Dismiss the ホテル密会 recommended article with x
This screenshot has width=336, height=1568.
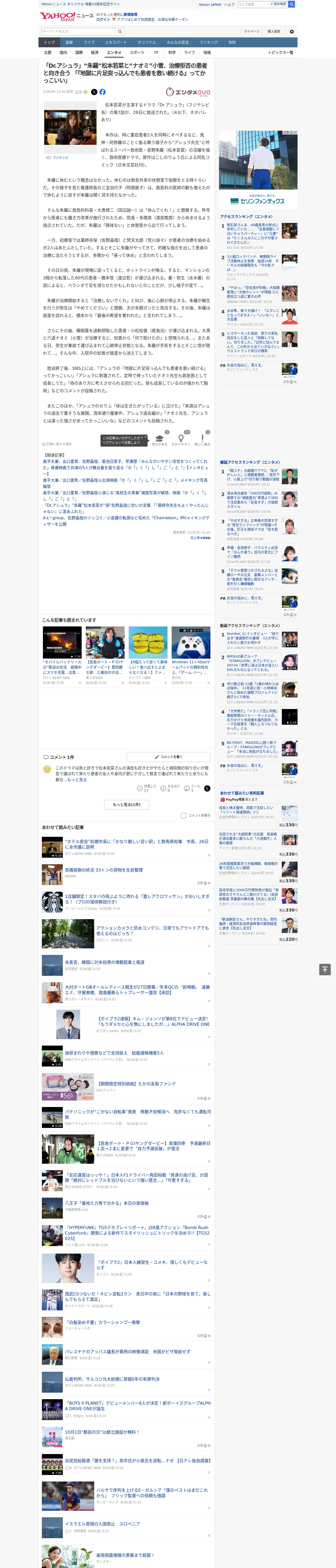pyautogui.click(x=209, y=855)
